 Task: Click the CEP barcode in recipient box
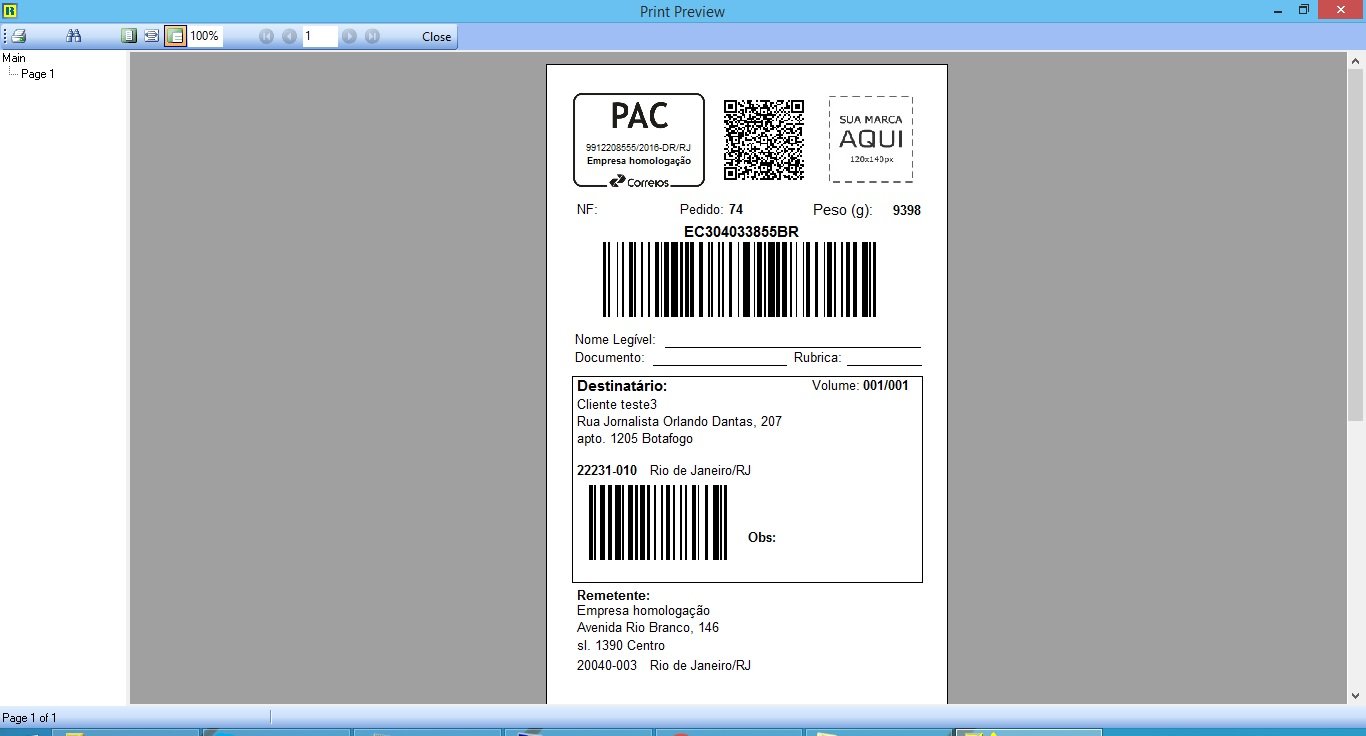[x=658, y=523]
